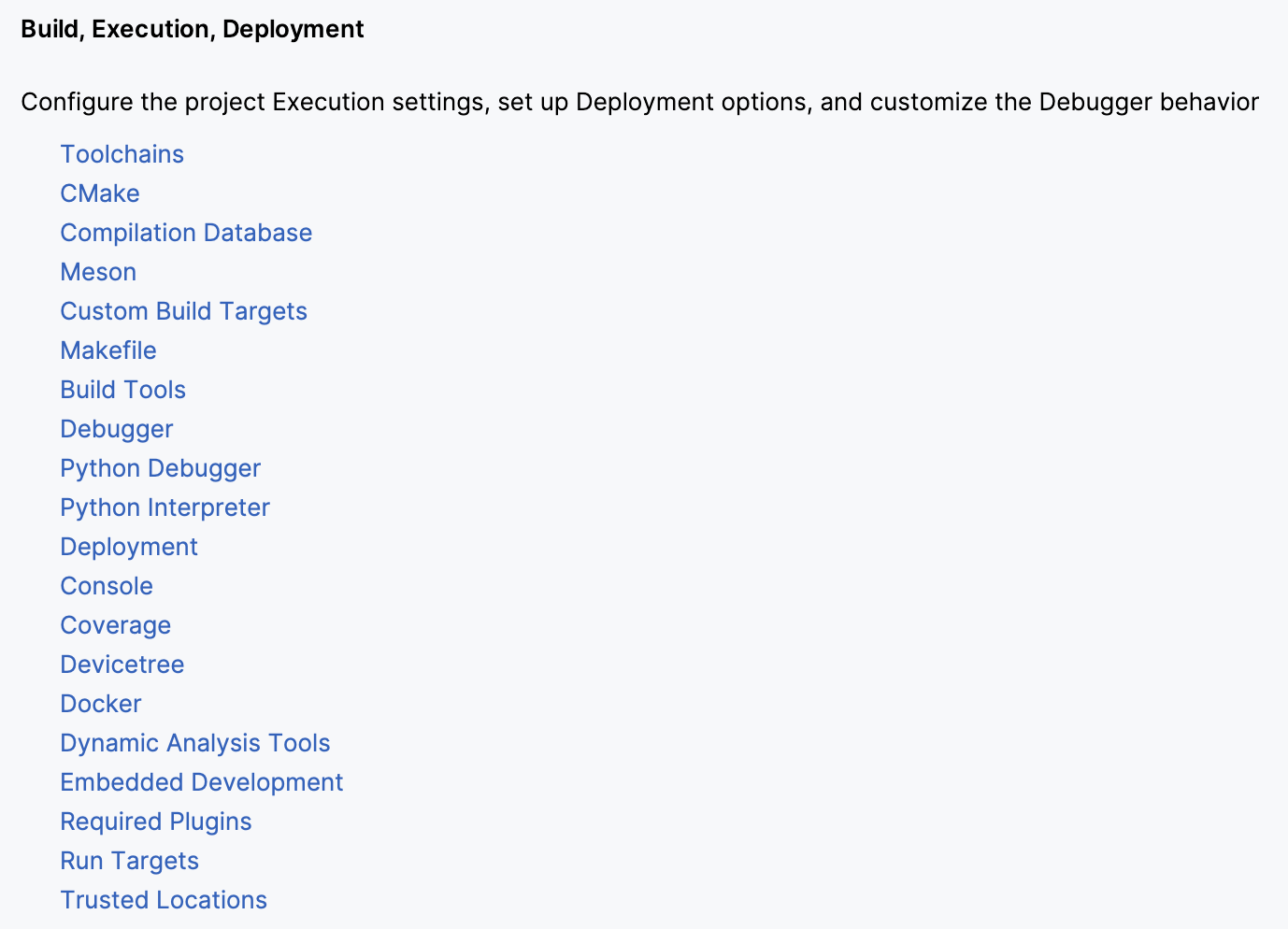Viewport: 1288px width, 929px height.
Task: Open the Build Tools settings
Action: [x=122, y=390]
